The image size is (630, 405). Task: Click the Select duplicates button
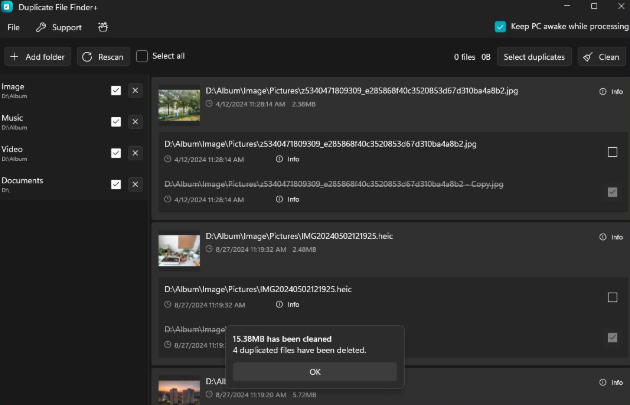[534, 57]
